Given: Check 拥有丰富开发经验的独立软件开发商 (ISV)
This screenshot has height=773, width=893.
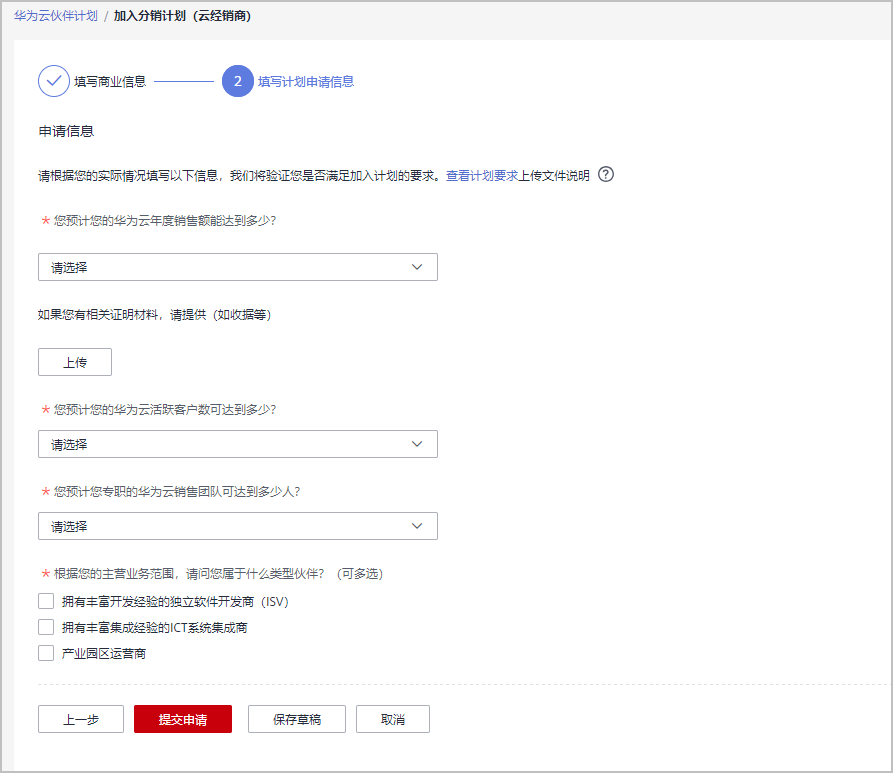Looking at the screenshot, I should tap(46, 601).
